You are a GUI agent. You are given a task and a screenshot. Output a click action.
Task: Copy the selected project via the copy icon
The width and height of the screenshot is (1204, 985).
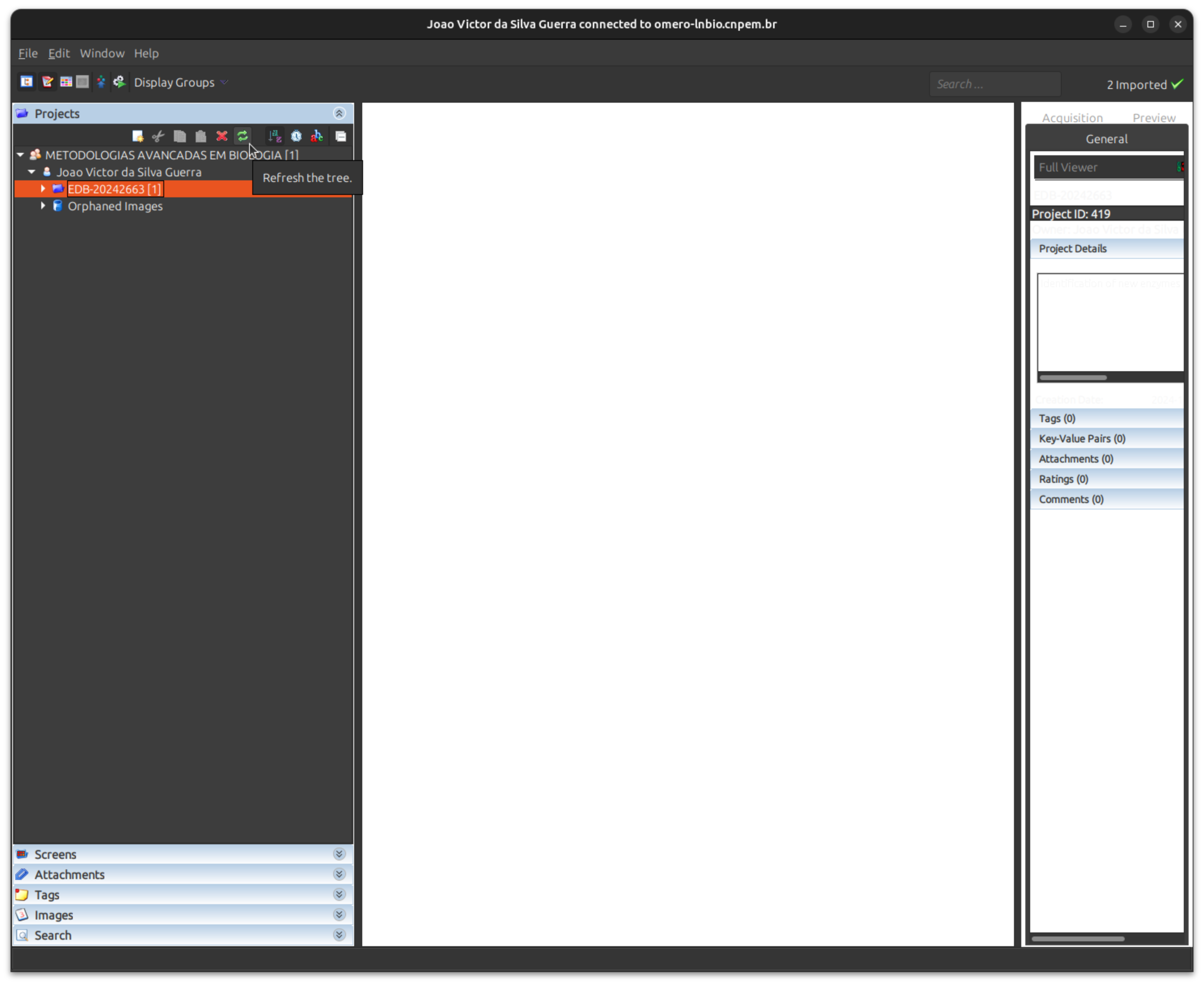point(179,136)
